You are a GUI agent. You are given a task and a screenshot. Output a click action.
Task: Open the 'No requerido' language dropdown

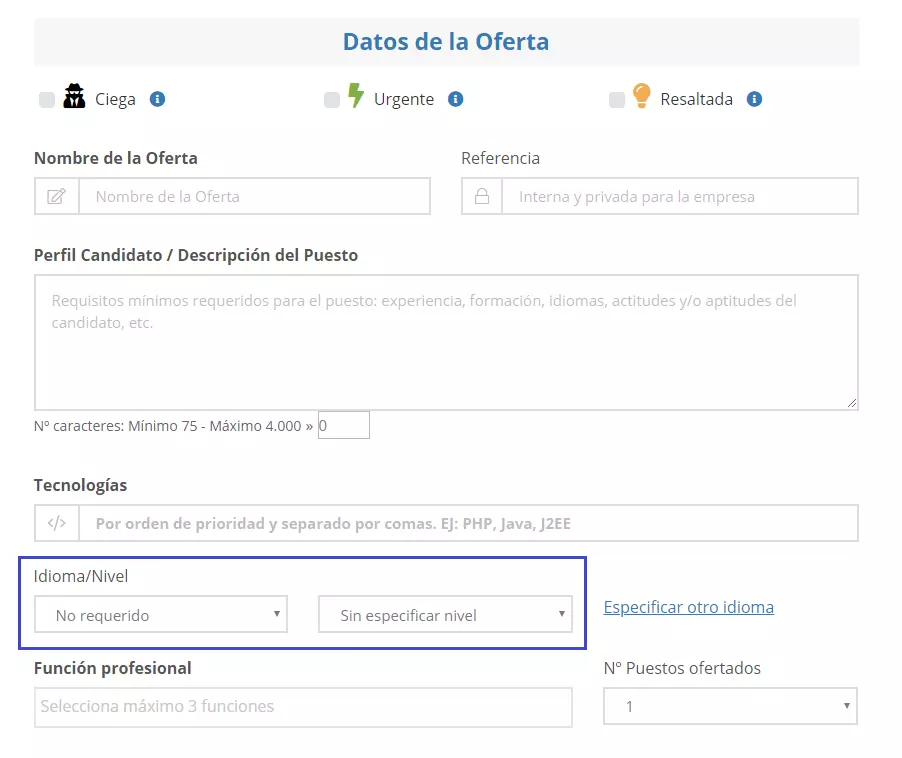coord(160,615)
